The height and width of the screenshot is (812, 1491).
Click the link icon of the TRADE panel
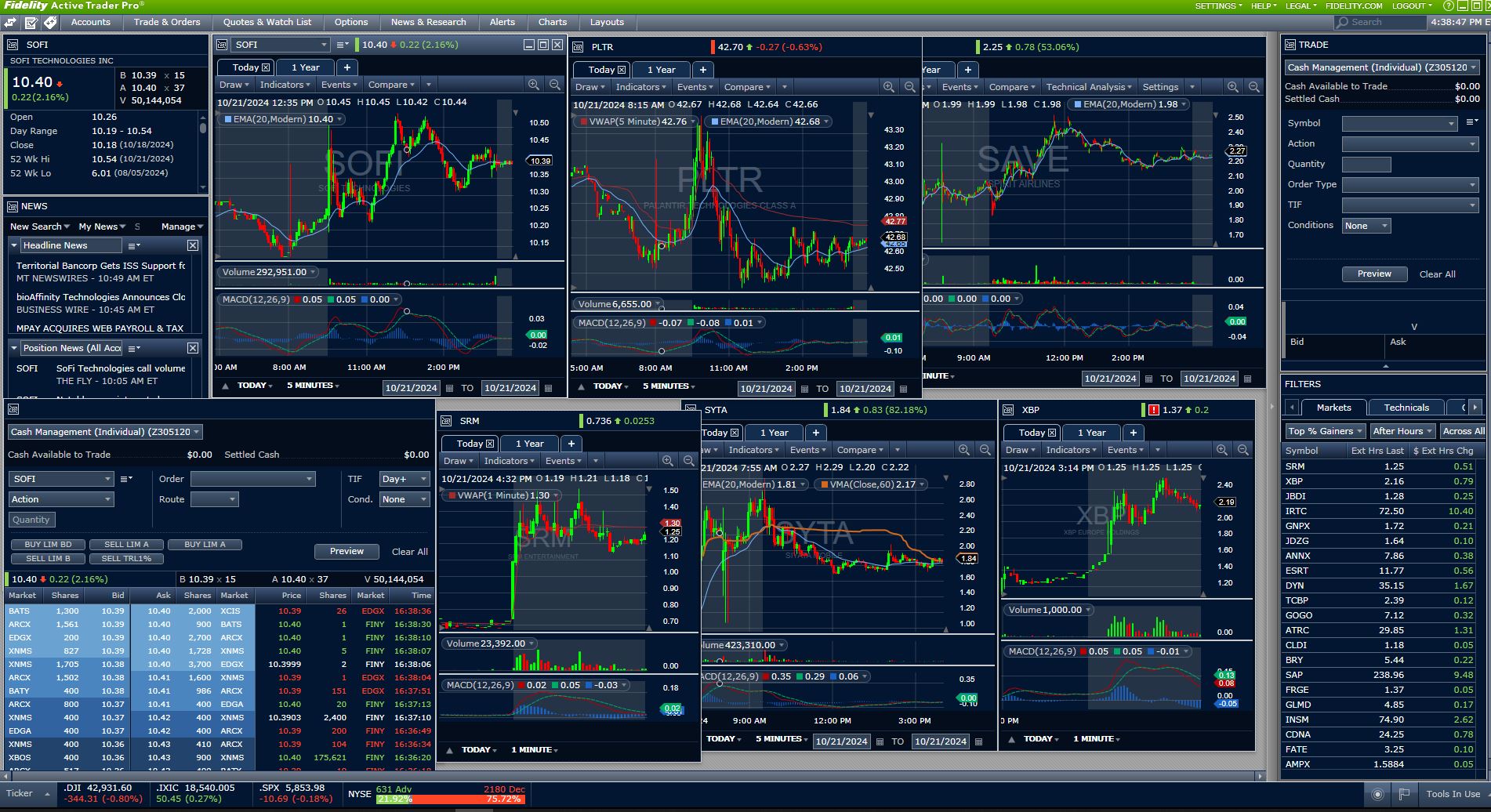click(1290, 45)
